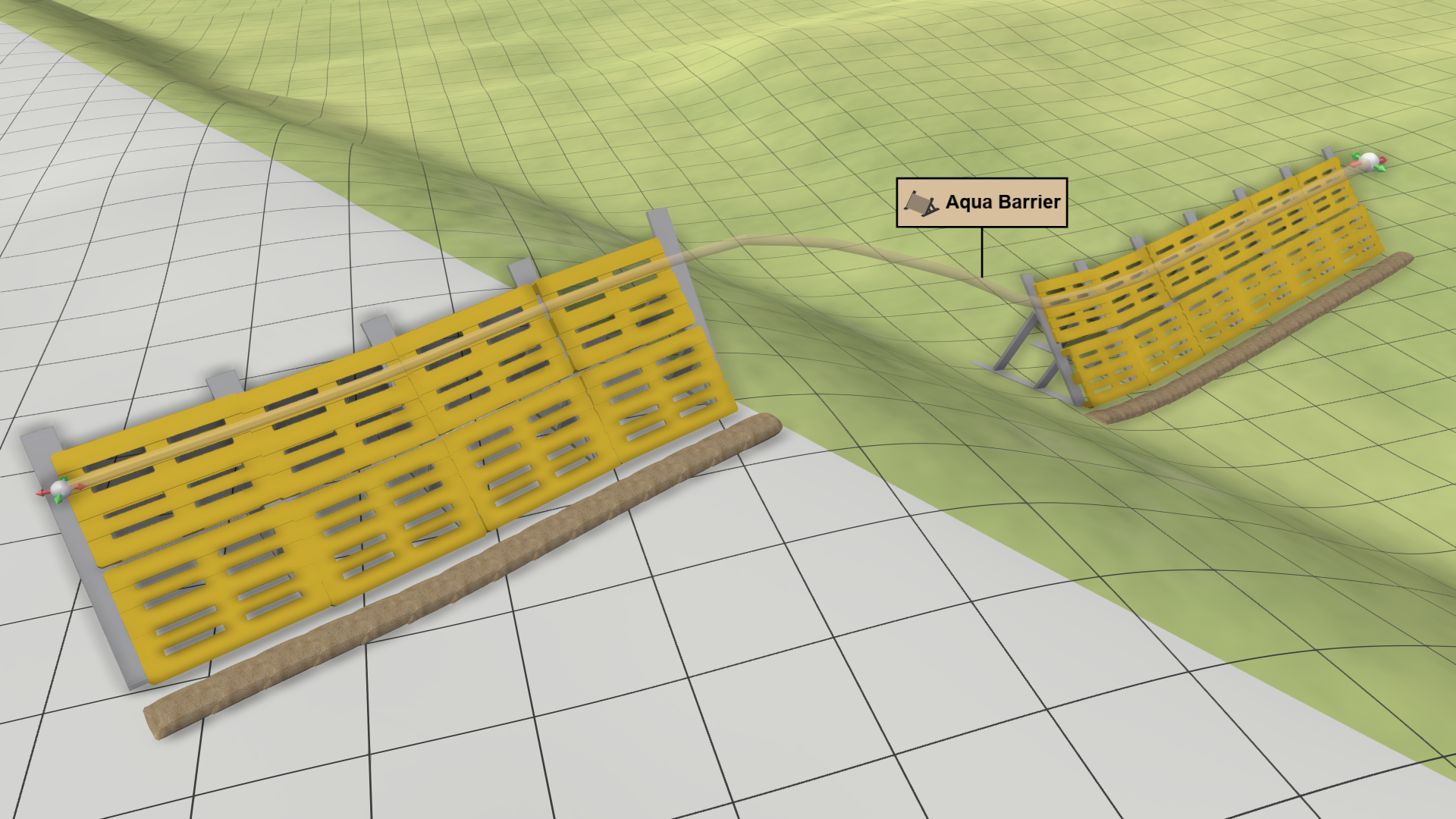Viewport: 1456px width, 819px height.
Task: Click a gray support post on the left barrier
Action: pos(664,235)
